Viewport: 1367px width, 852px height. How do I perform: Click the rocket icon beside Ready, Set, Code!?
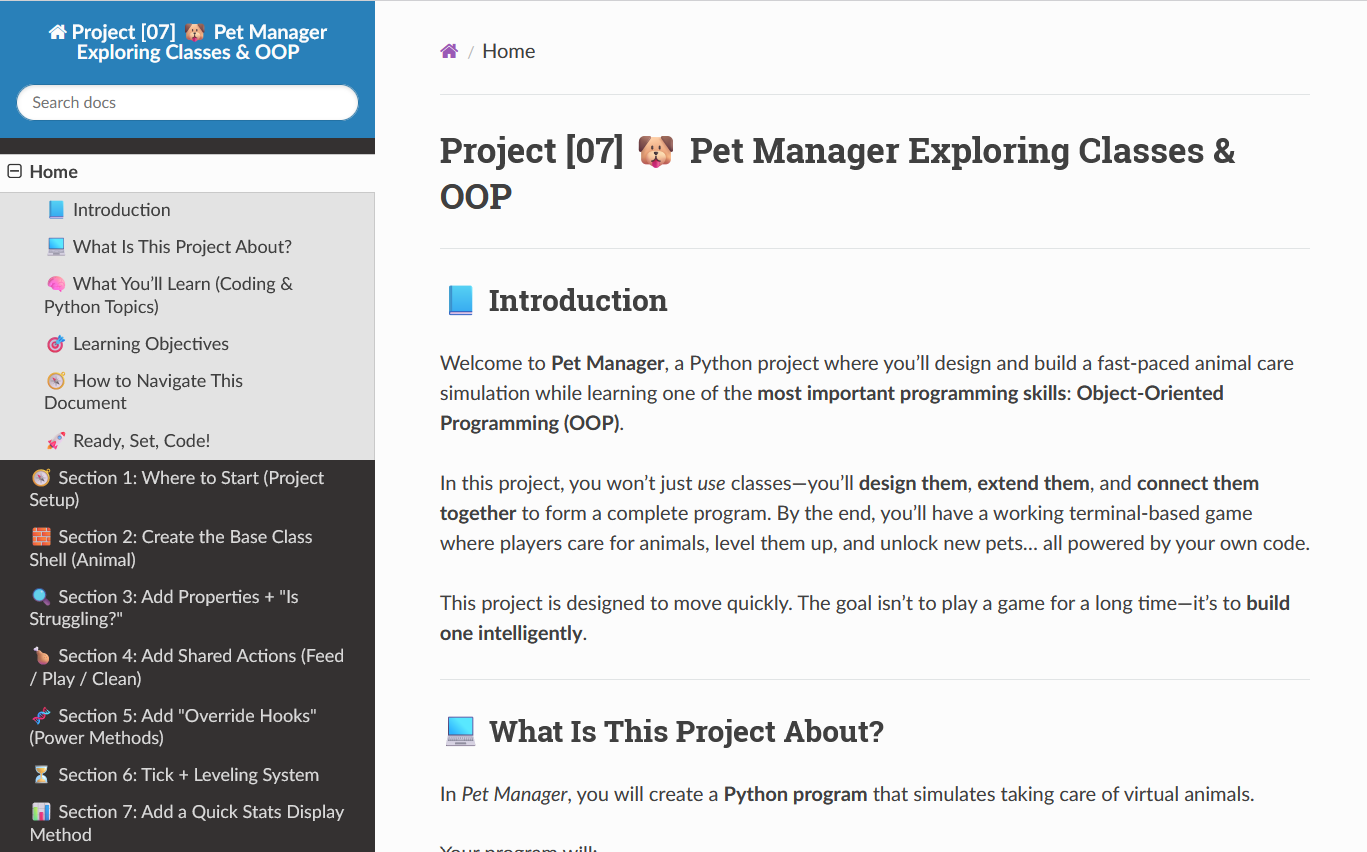coord(56,441)
